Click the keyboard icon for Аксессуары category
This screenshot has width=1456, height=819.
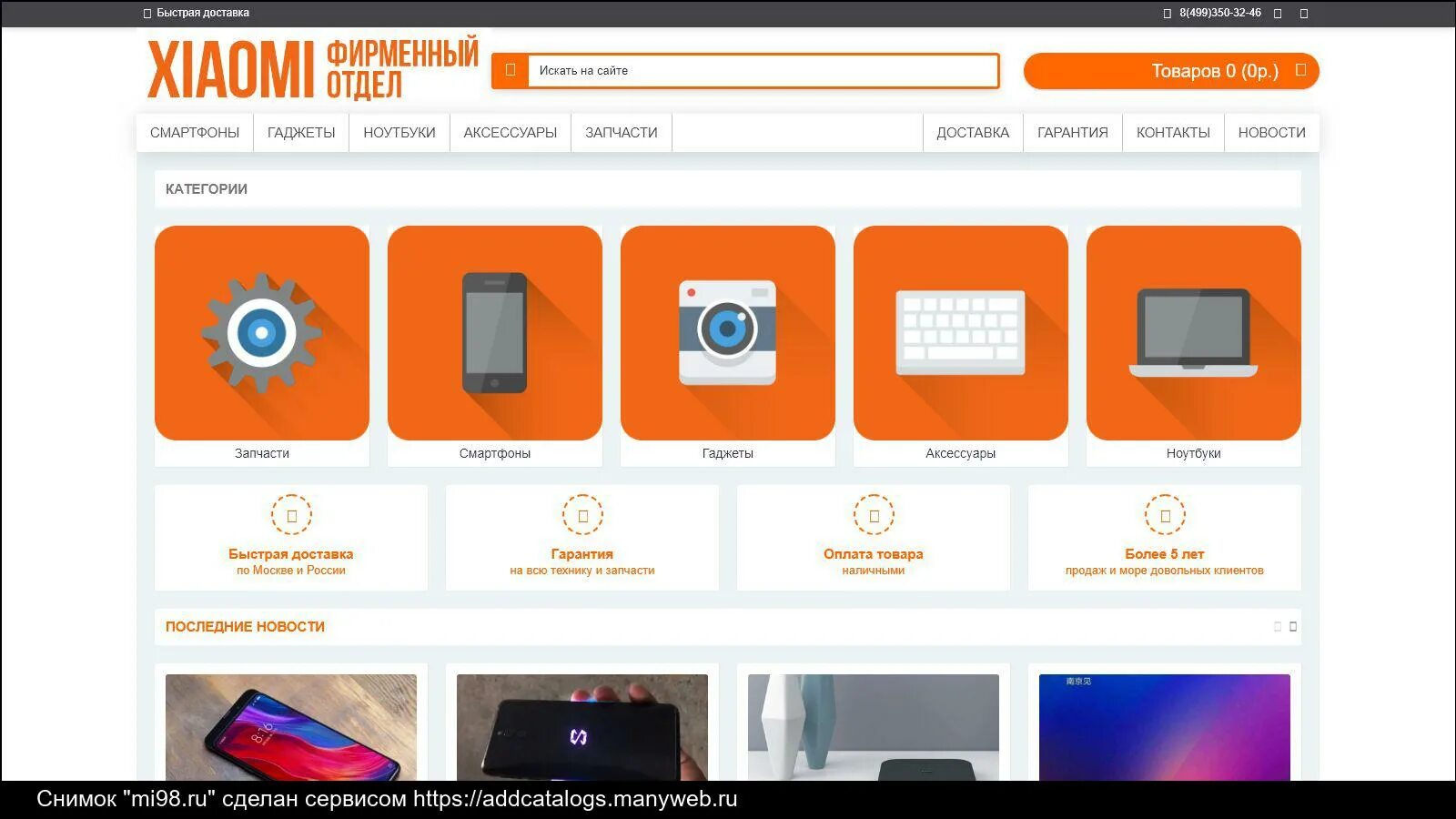pyautogui.click(x=961, y=333)
